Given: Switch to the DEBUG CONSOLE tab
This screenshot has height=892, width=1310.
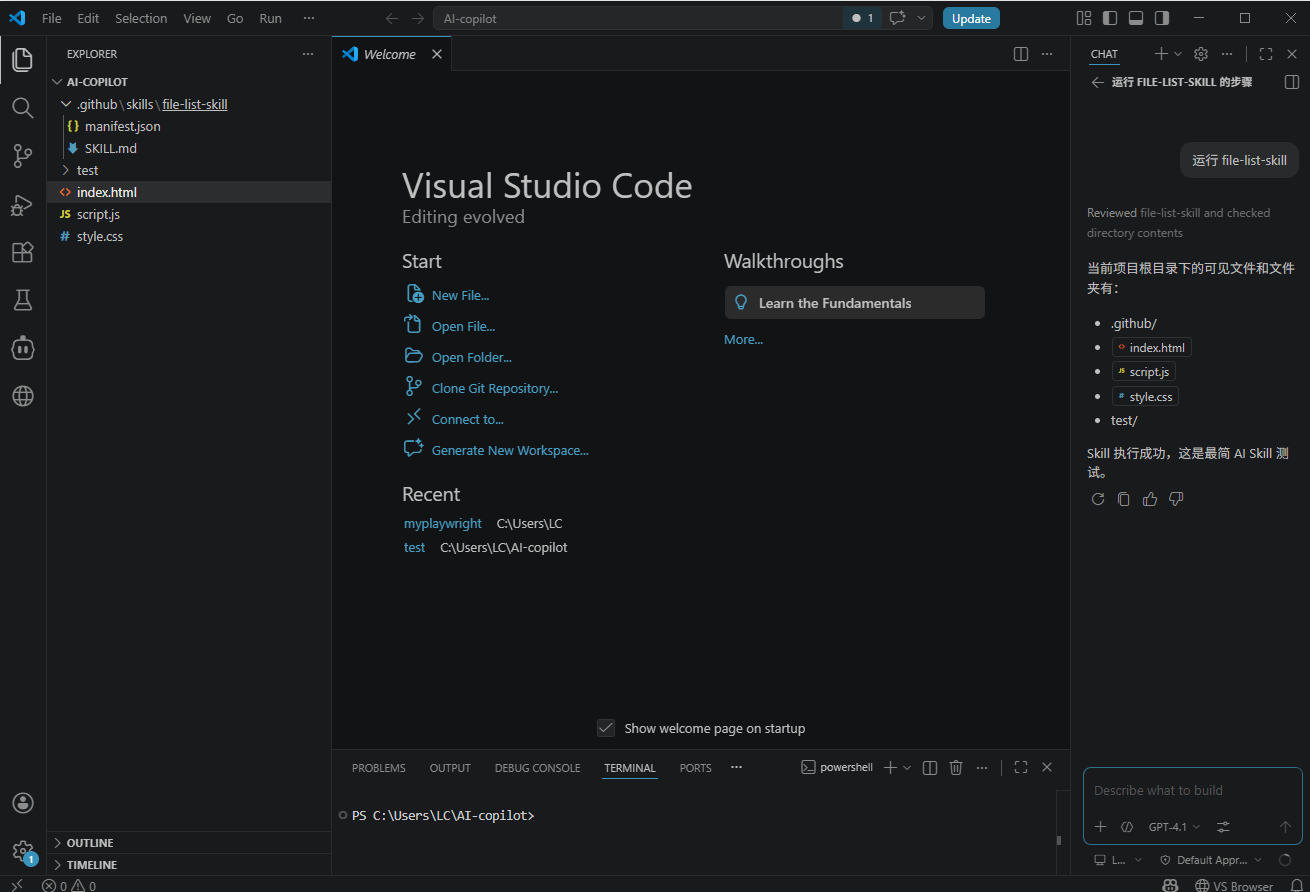Looking at the screenshot, I should click(537, 768).
